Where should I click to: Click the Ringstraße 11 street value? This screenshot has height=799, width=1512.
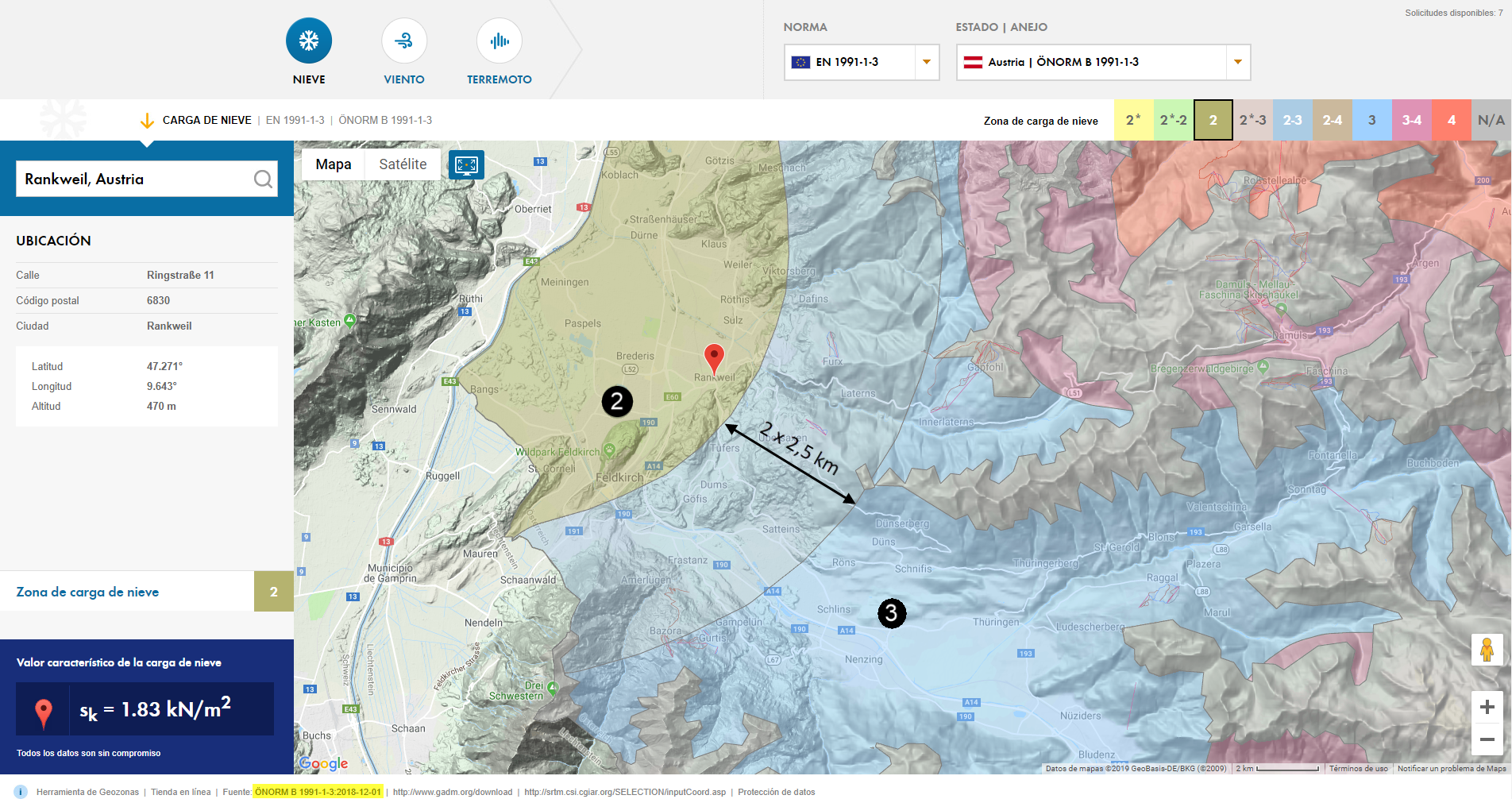coord(180,275)
